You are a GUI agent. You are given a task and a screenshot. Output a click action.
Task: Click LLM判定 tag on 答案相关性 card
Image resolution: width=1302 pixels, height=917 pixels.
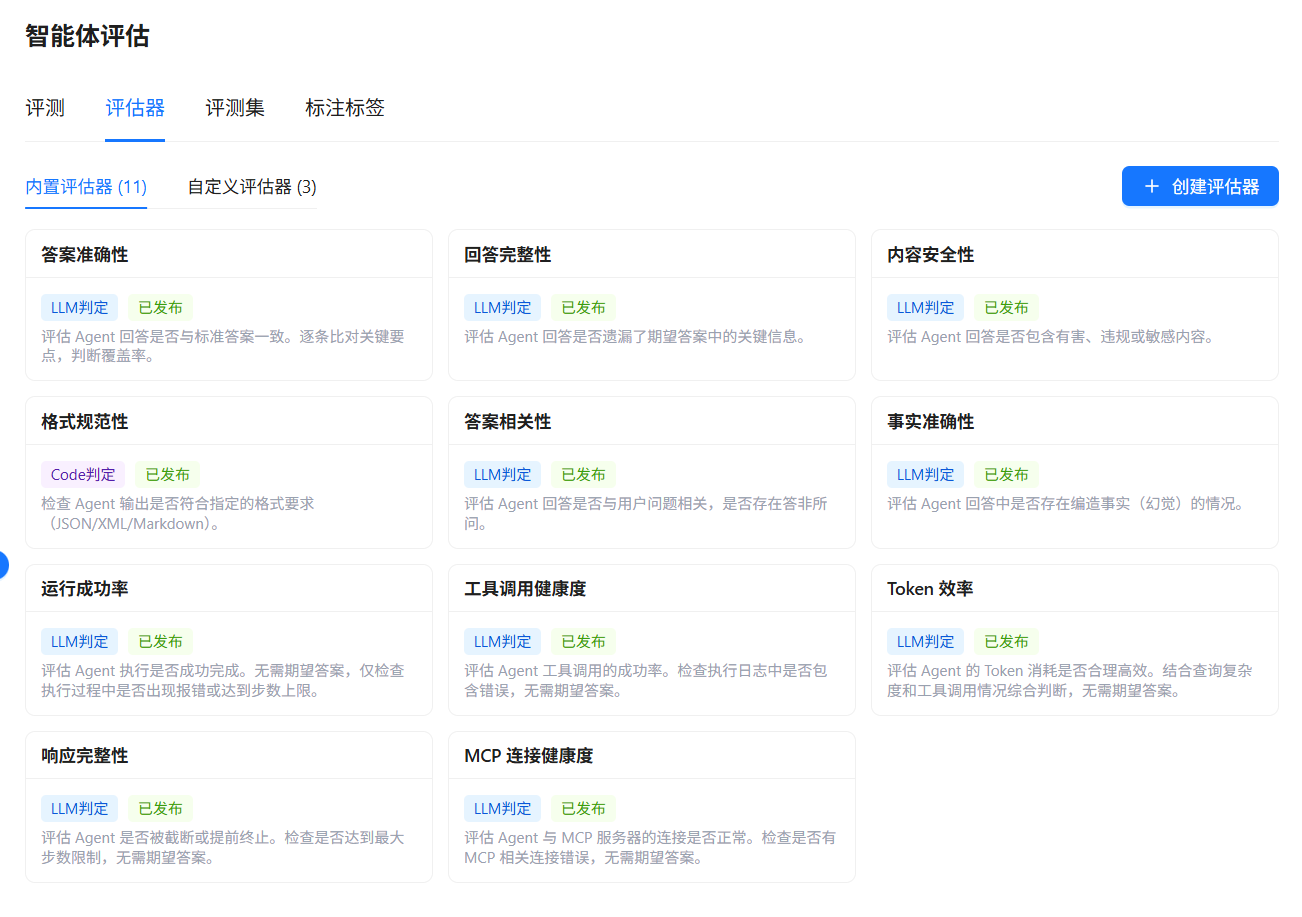click(503, 474)
